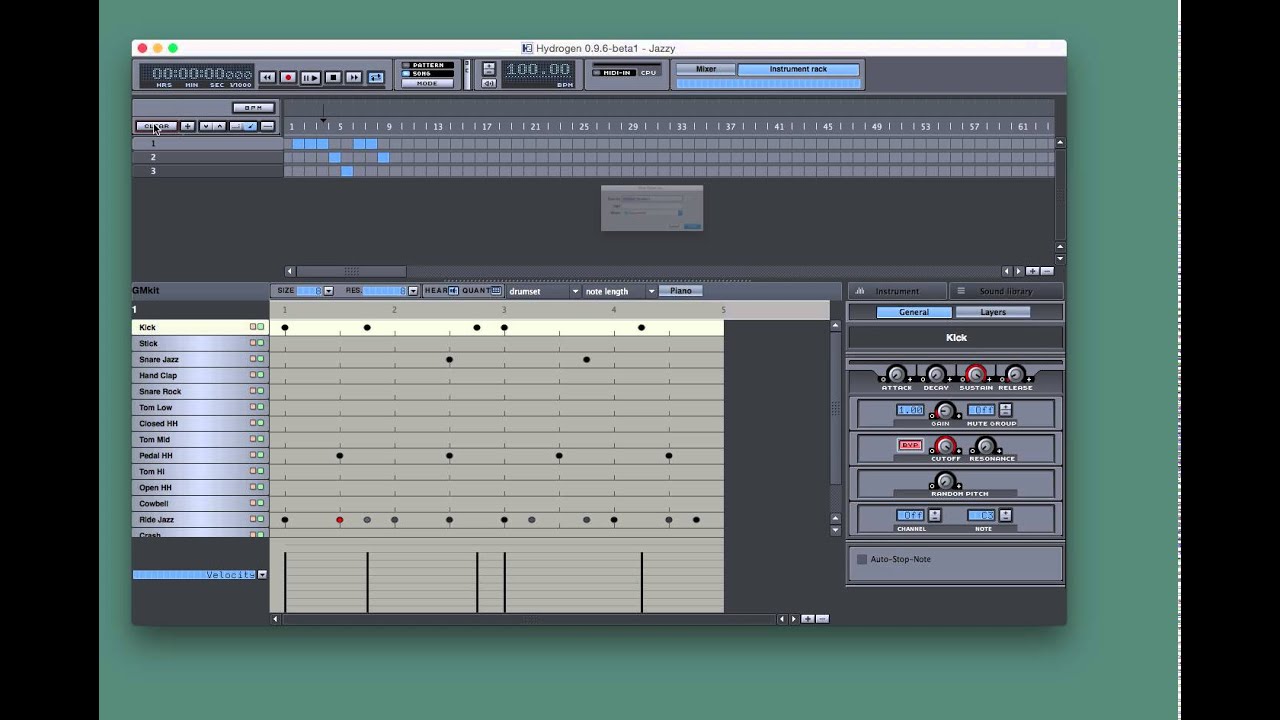Open the Mixer panel
This screenshot has height=720, width=1280.
pyautogui.click(x=706, y=69)
